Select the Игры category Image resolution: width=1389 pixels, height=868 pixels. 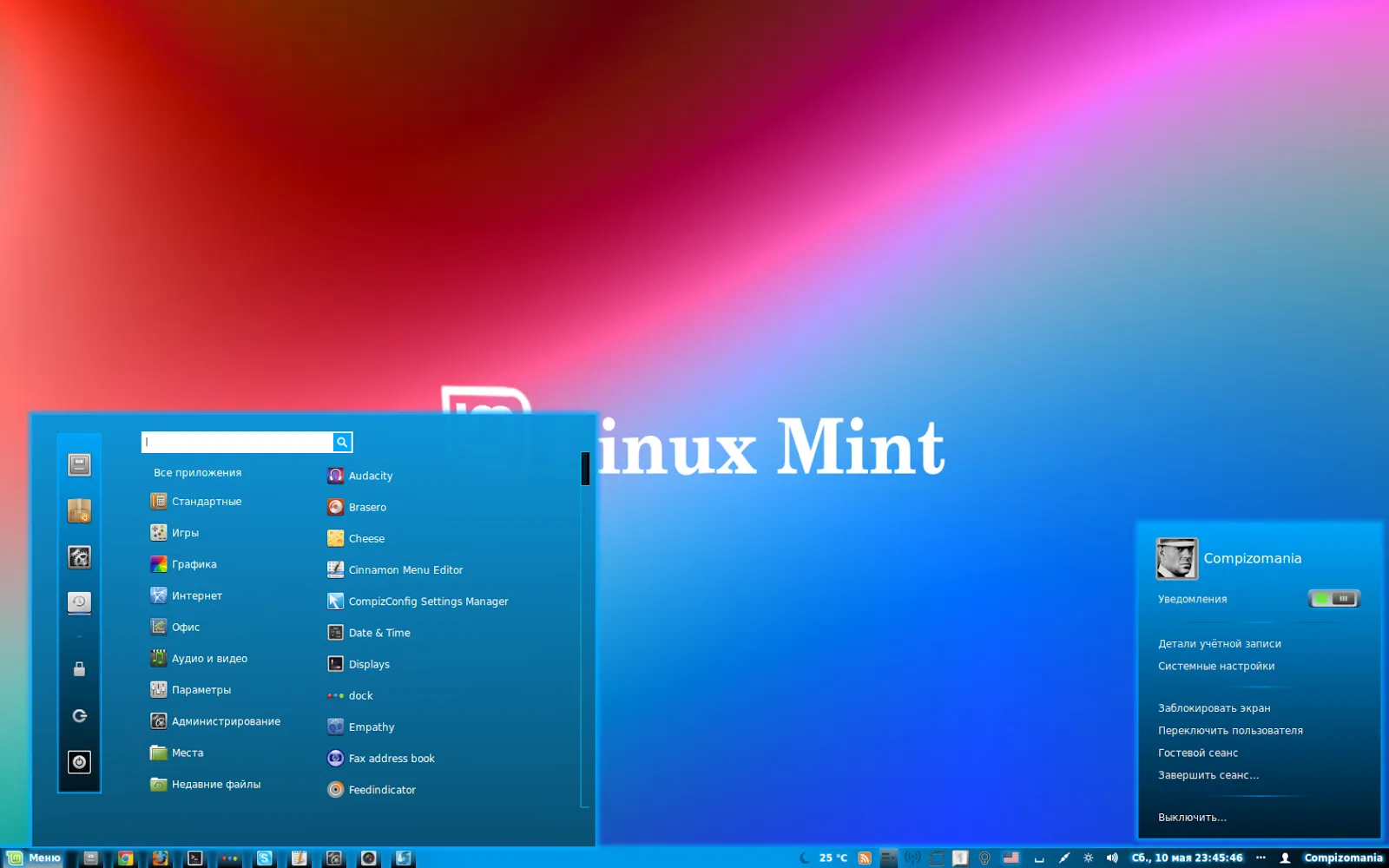(174, 532)
